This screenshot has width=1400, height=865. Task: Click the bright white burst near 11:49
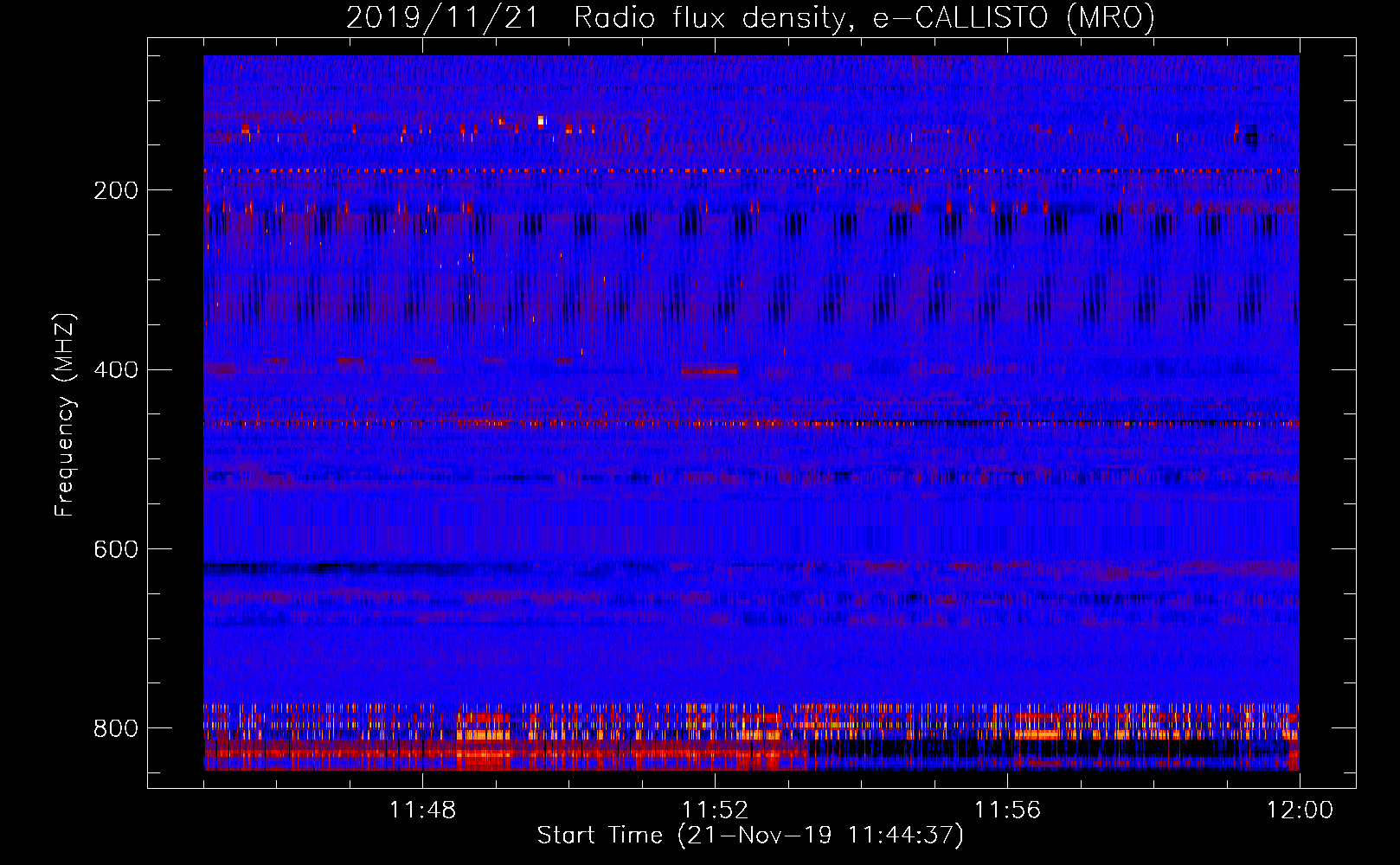pos(541,121)
